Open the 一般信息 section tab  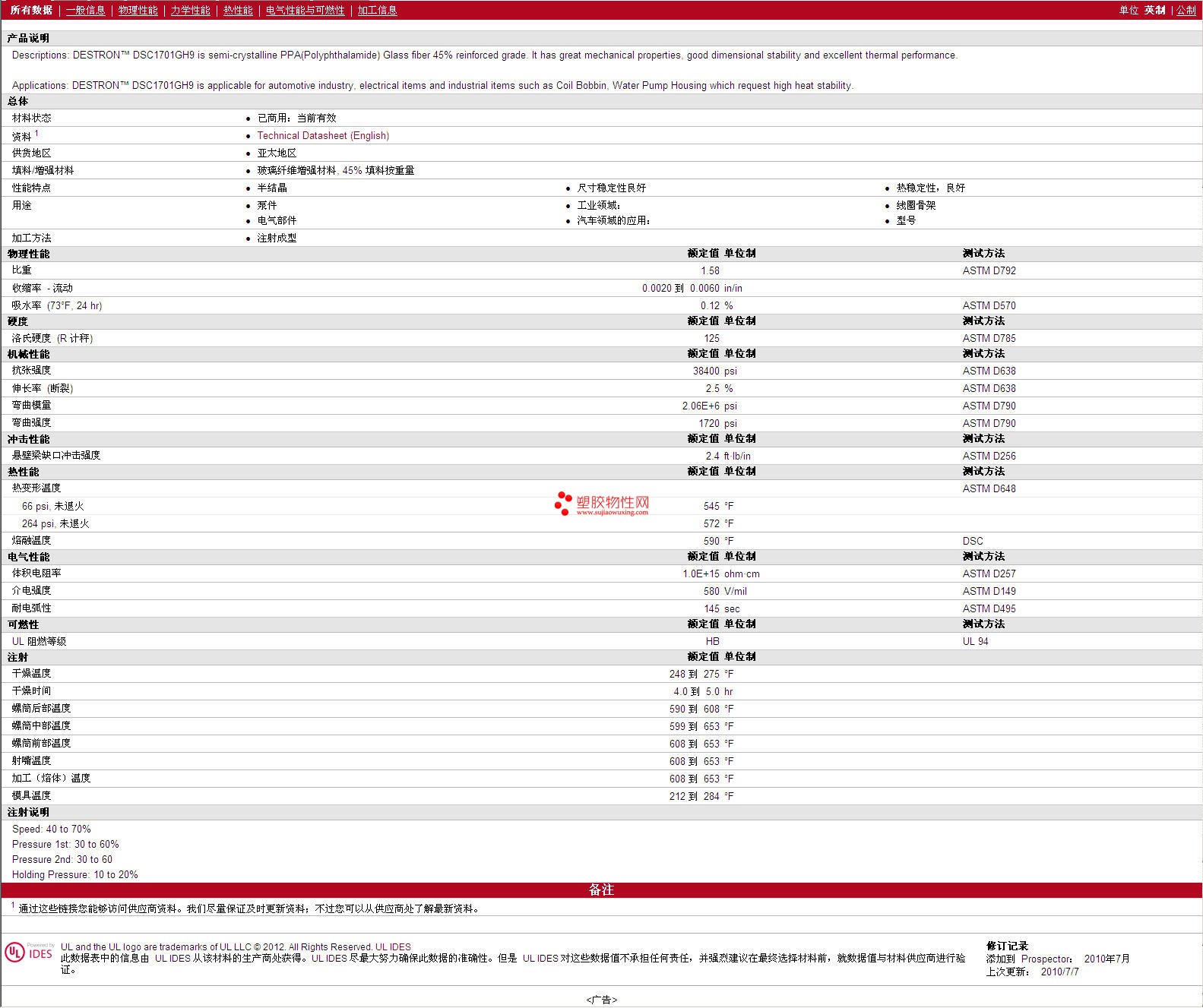pos(85,10)
